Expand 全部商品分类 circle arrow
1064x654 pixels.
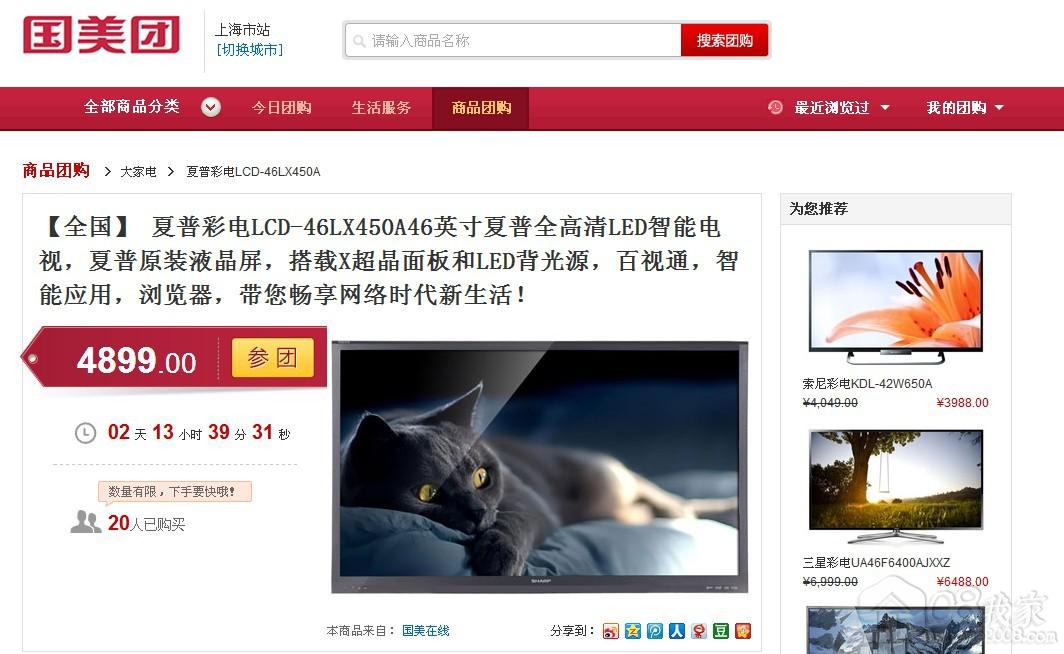point(211,107)
